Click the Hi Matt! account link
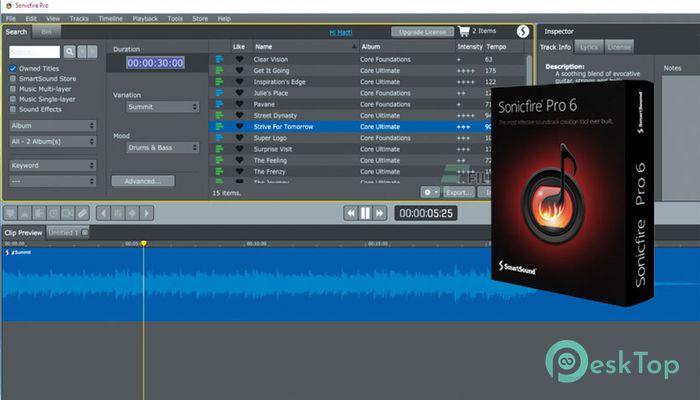Viewport: 700px width, 400px height. 341,32
